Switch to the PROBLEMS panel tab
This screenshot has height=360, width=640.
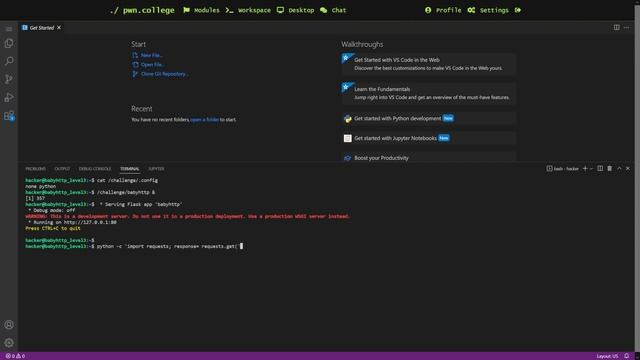[36, 169]
